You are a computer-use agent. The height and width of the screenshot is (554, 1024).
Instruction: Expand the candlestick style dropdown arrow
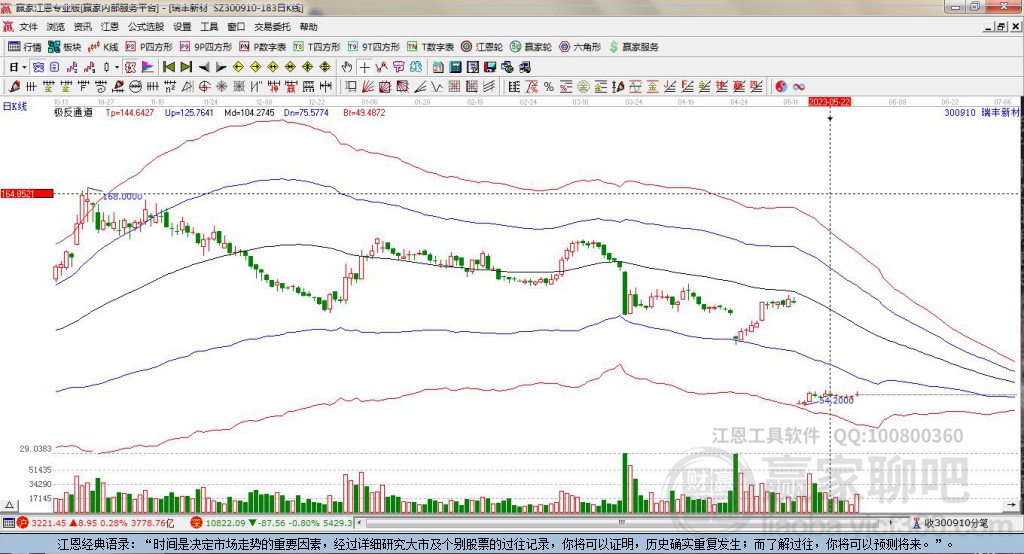click(x=117, y=67)
